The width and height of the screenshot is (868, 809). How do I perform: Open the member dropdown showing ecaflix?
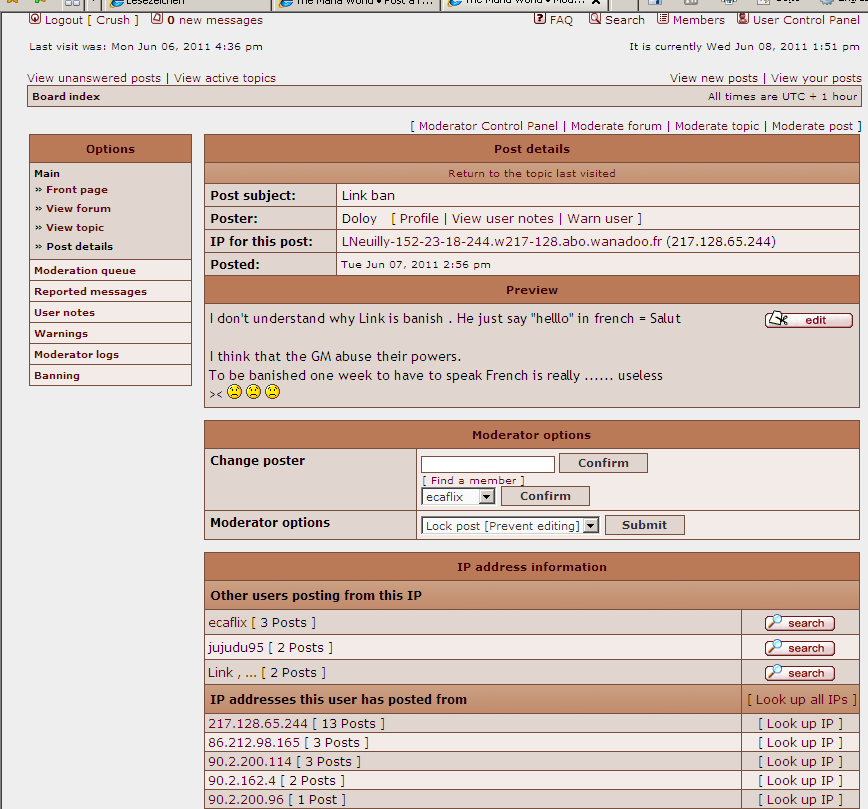click(458, 497)
